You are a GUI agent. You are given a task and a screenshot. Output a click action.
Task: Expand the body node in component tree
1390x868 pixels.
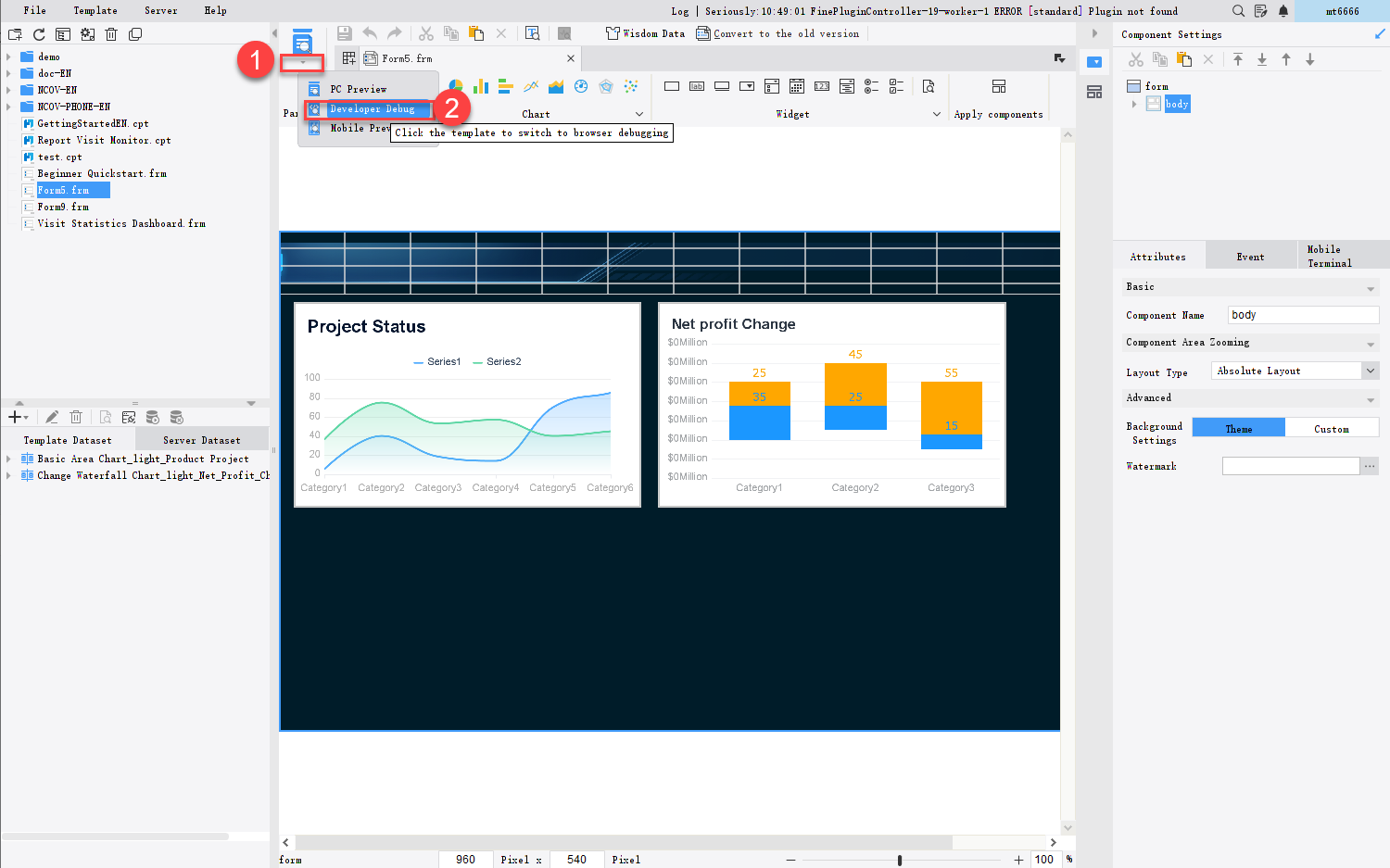pos(1134,104)
